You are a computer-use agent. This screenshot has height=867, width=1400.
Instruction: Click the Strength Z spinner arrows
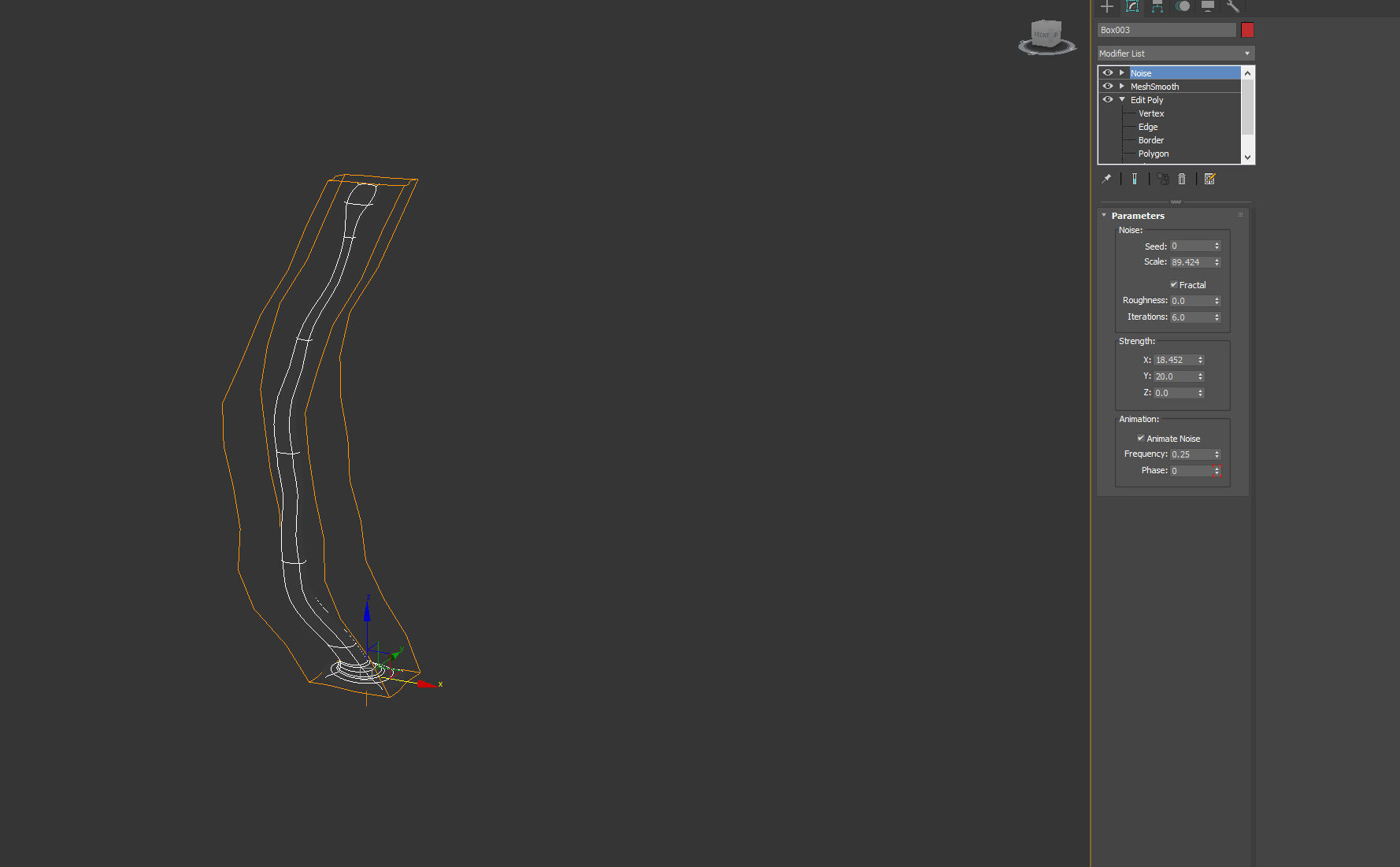[1200, 393]
